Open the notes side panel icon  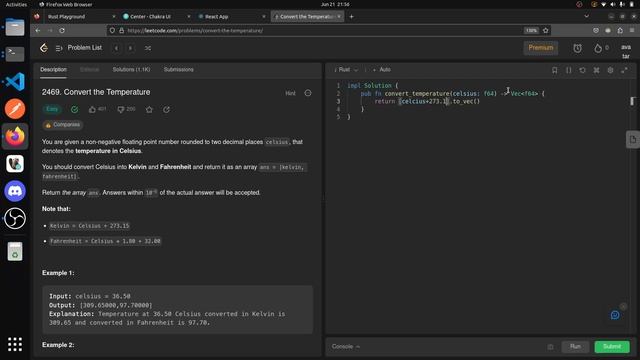[x=633, y=140]
